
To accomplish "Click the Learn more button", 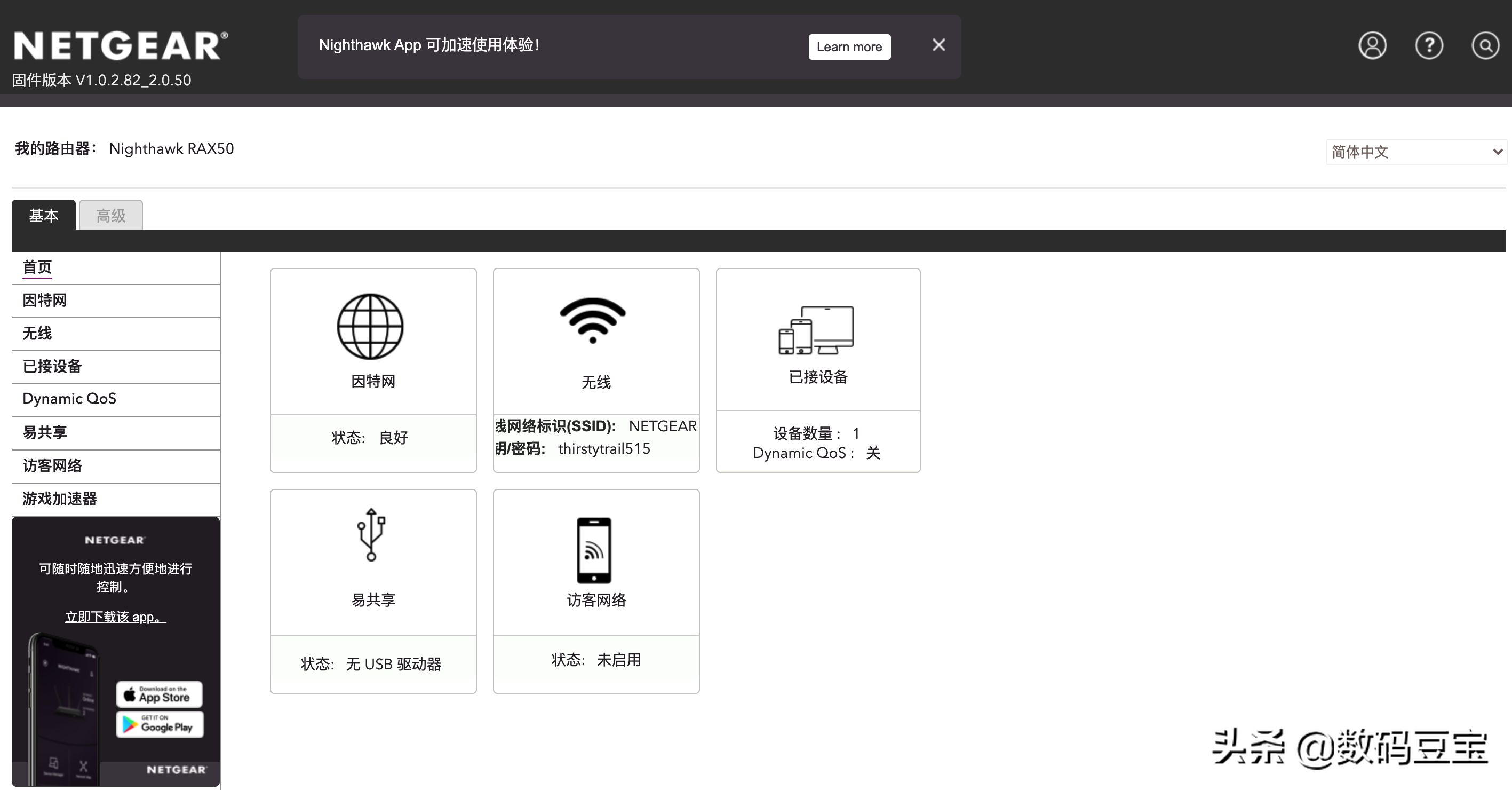I will (849, 47).
